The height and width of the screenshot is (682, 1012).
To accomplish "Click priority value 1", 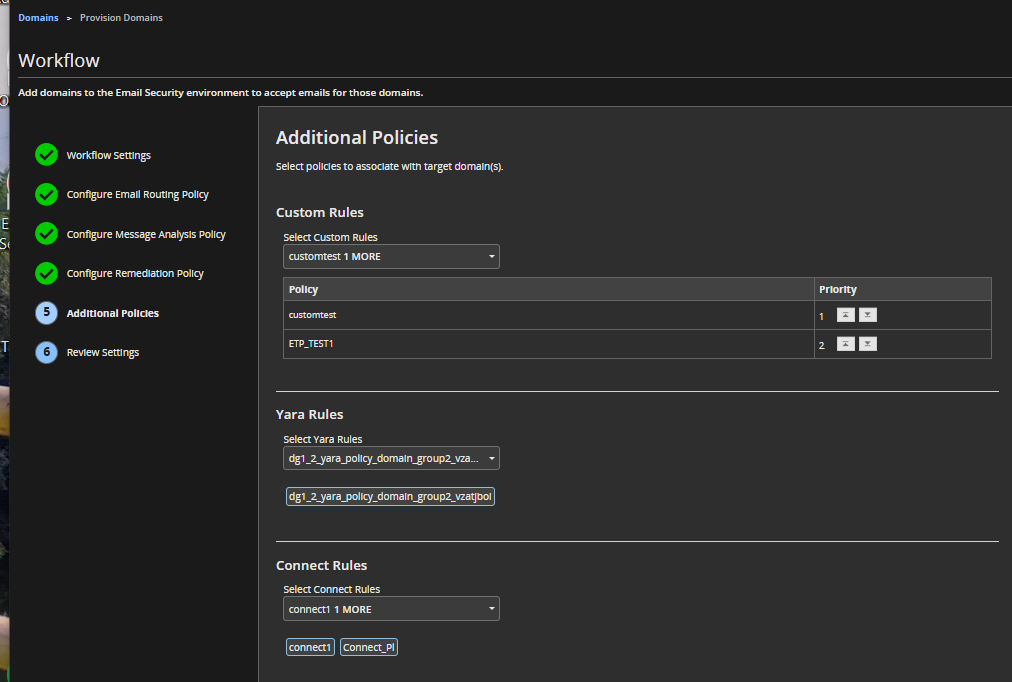I will pyautogui.click(x=822, y=316).
